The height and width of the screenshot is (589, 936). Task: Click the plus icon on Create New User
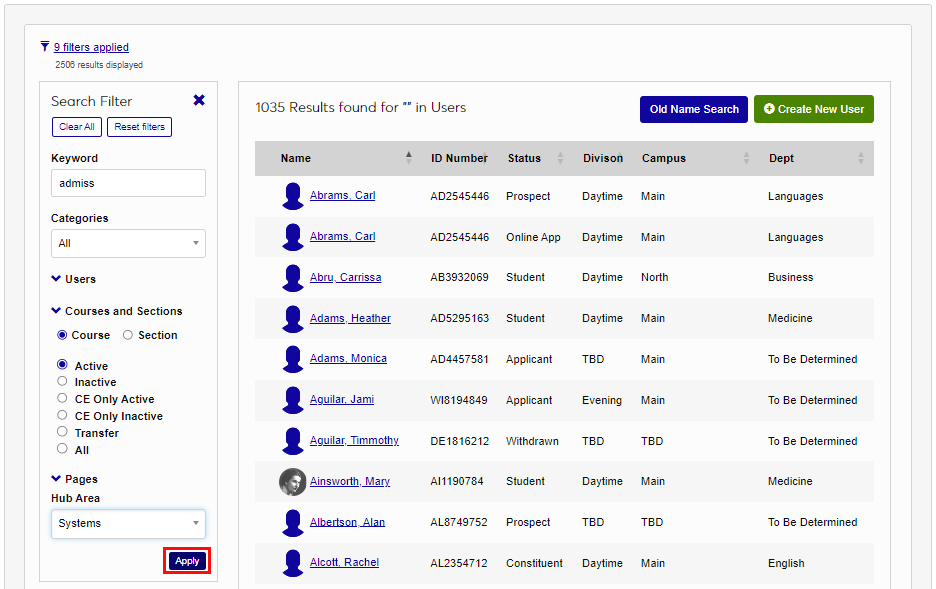coord(768,107)
